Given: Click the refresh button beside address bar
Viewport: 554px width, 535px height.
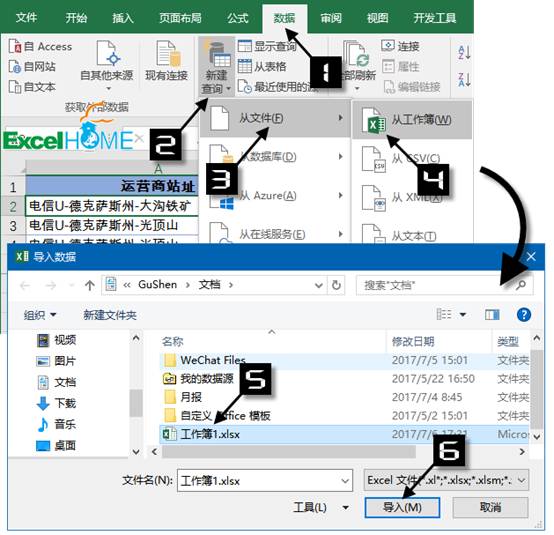Looking at the screenshot, I should click(x=336, y=285).
